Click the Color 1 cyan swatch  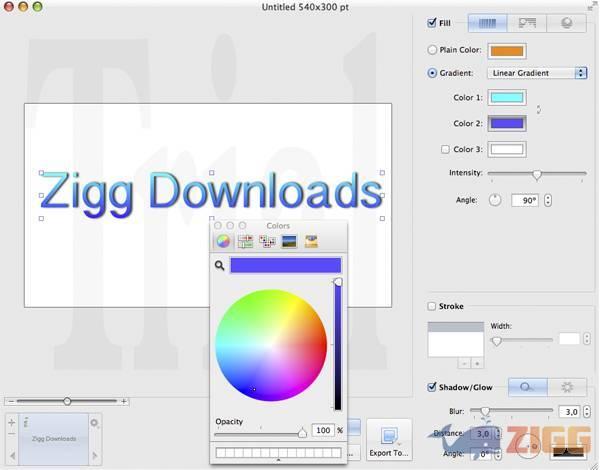pos(507,97)
